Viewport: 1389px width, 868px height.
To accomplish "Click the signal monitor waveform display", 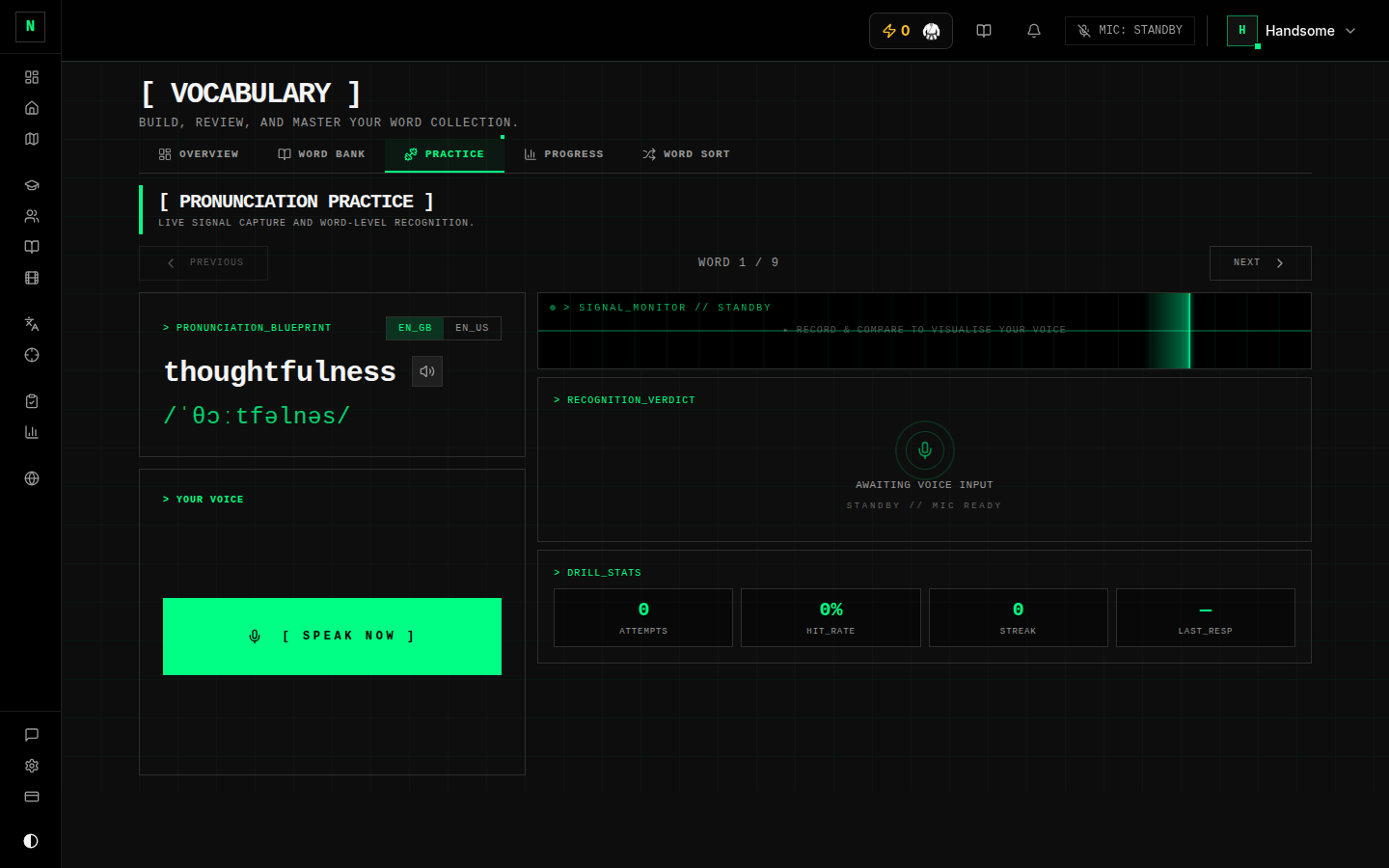I will click(x=924, y=331).
